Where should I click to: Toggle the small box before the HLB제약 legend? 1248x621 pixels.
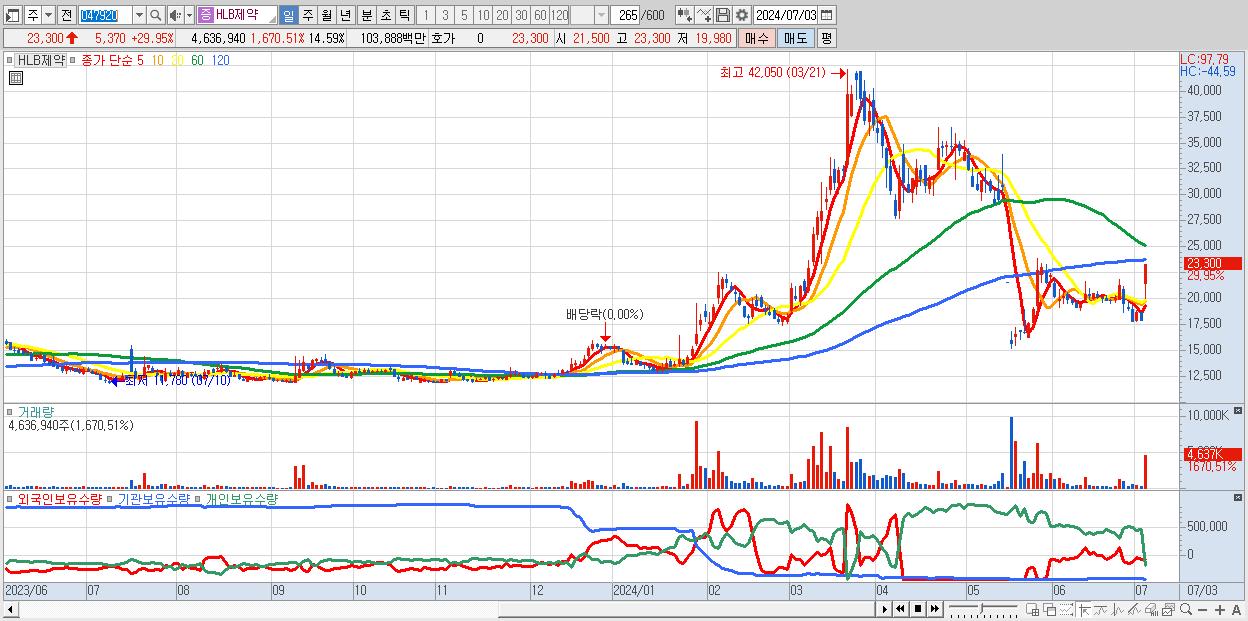[10, 60]
